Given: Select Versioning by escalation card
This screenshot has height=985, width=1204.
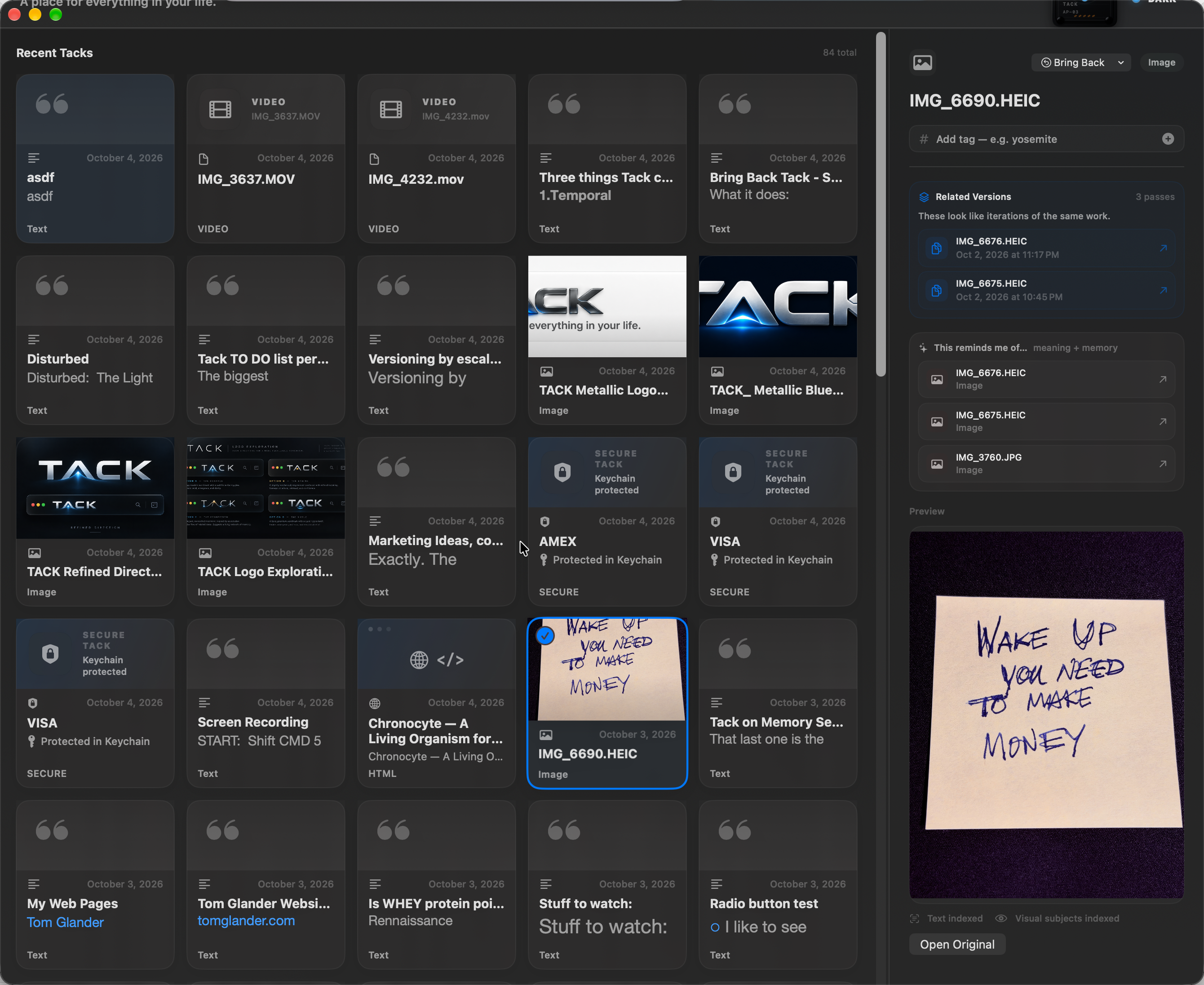Looking at the screenshot, I should (436, 340).
